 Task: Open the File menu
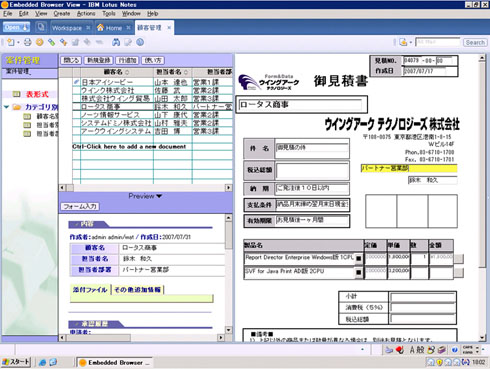click(x=8, y=14)
